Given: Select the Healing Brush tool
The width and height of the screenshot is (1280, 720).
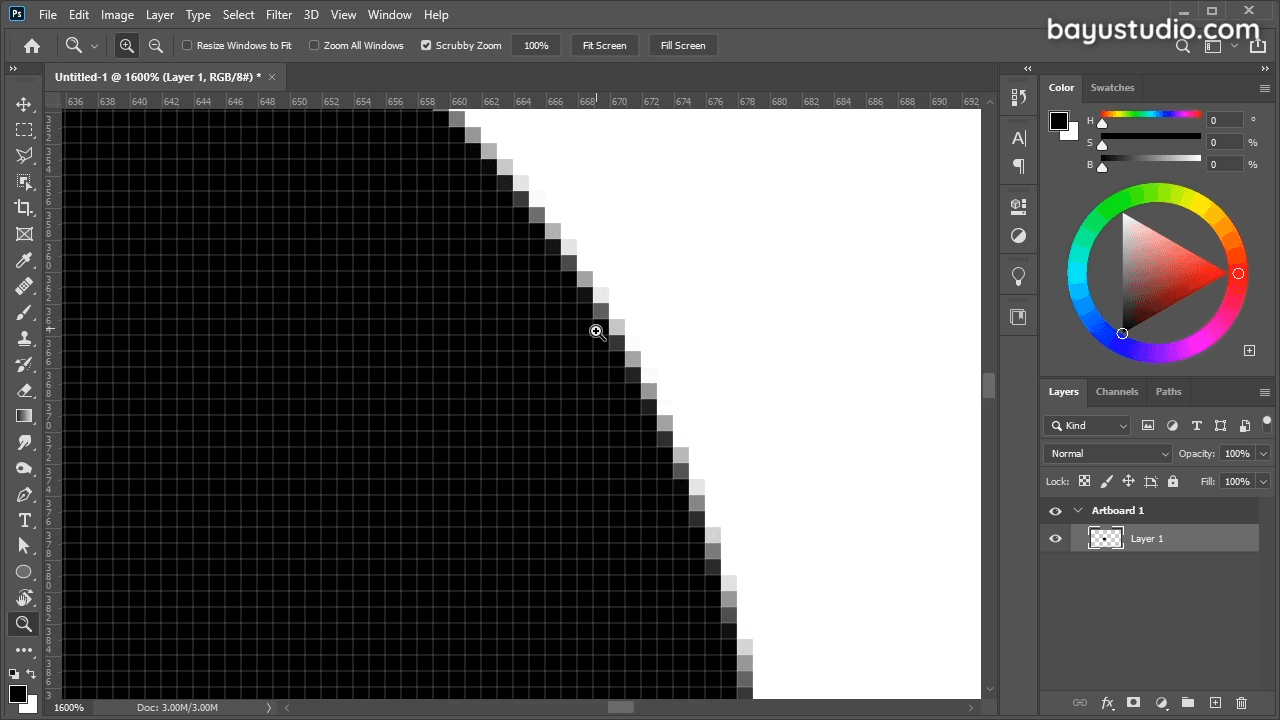Looking at the screenshot, I should [24, 286].
